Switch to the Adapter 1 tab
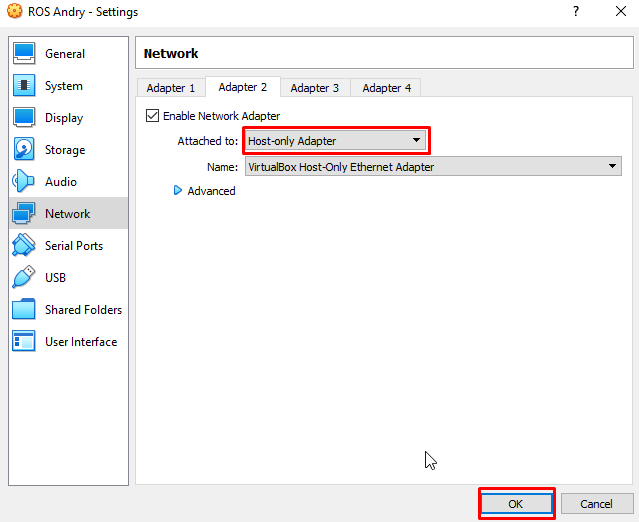Image resolution: width=639 pixels, height=522 pixels. (x=171, y=88)
